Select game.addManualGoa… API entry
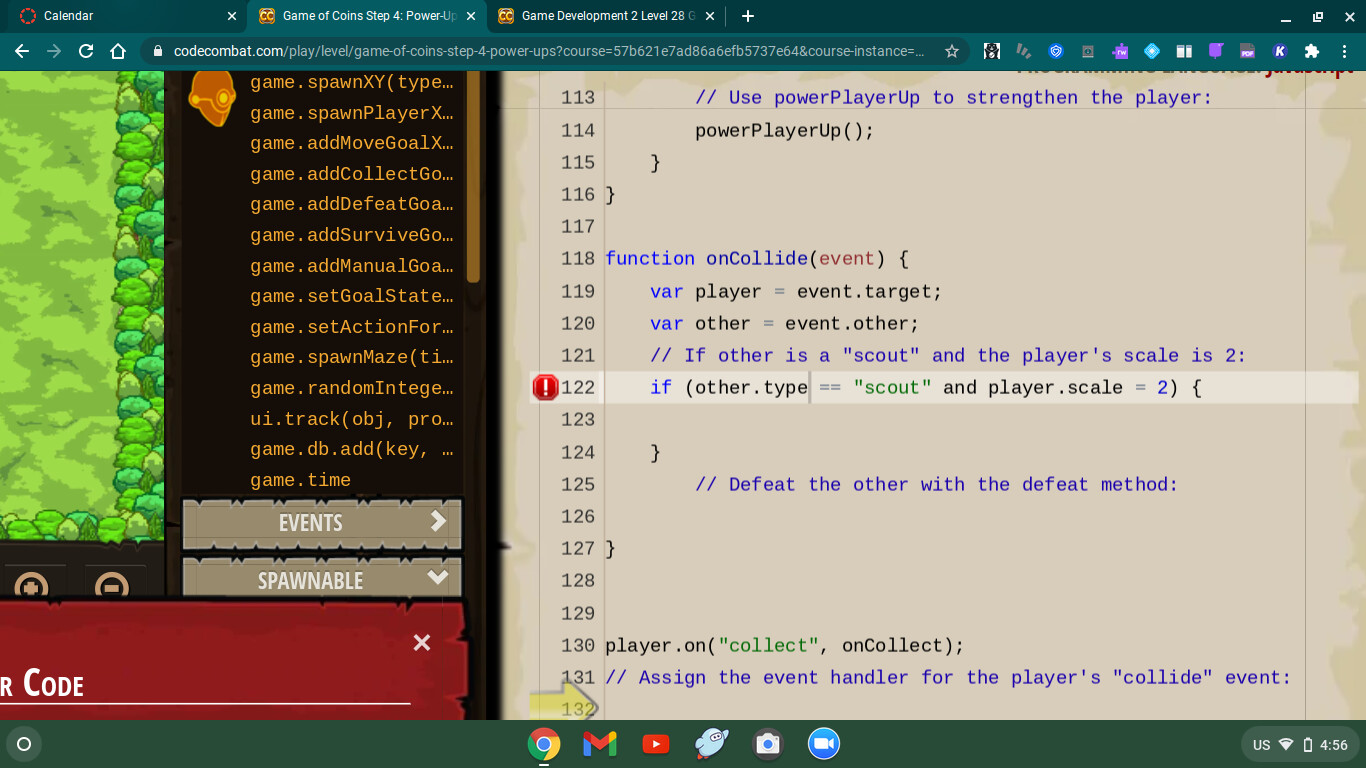This screenshot has width=1366, height=768. coord(352,266)
